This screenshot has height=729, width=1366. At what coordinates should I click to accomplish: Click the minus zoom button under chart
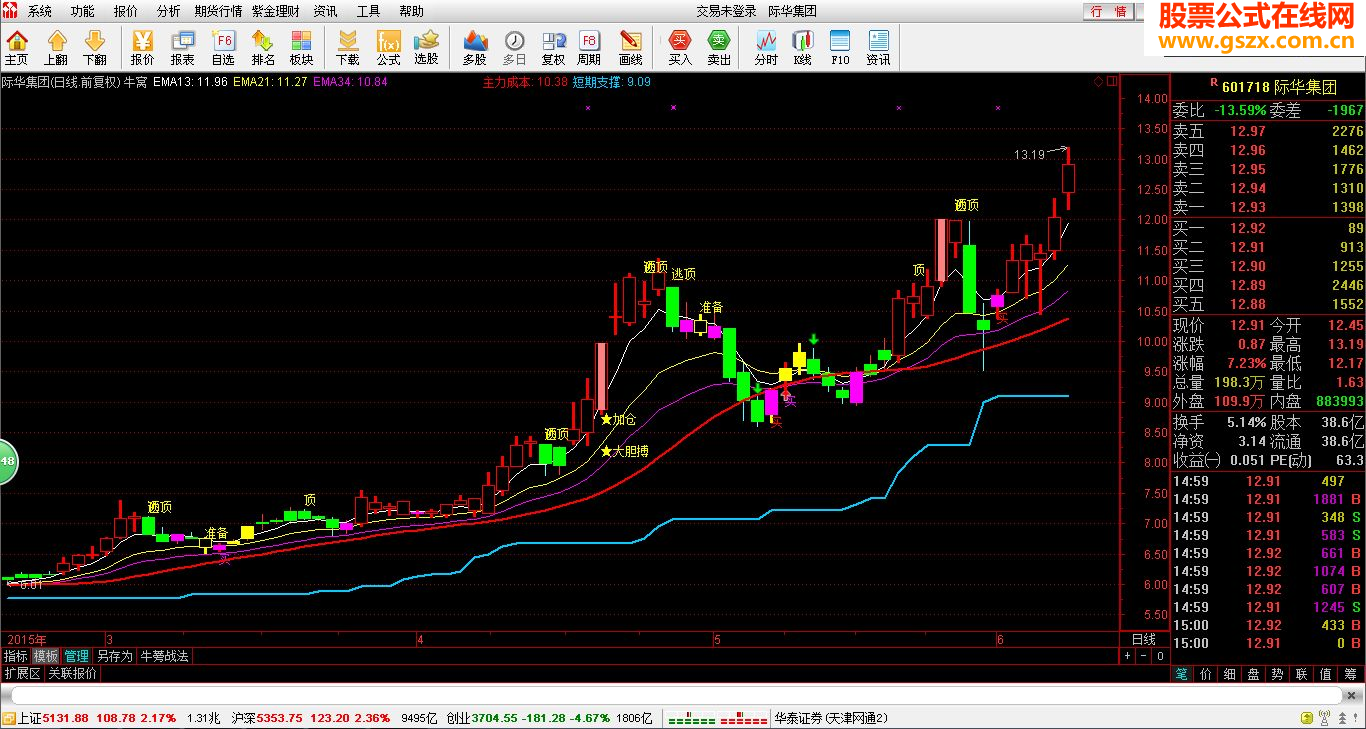point(1144,656)
